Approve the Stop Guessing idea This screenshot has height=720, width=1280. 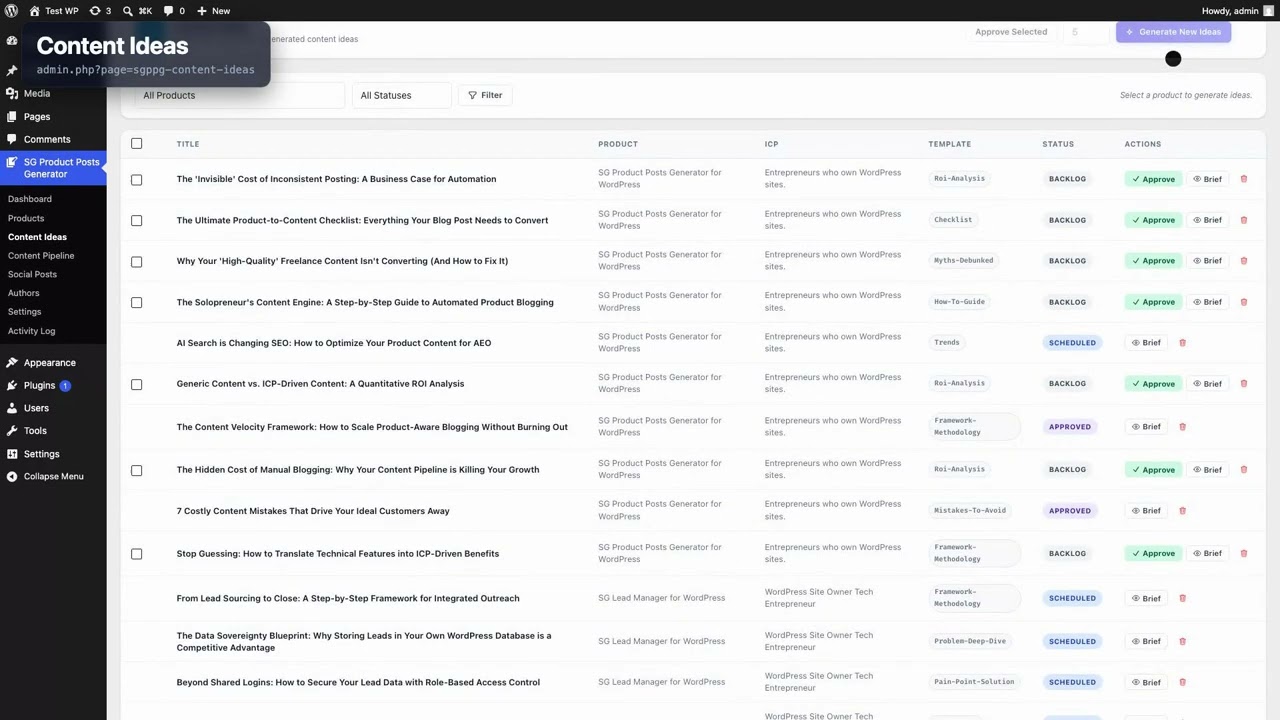pyautogui.click(x=1153, y=554)
